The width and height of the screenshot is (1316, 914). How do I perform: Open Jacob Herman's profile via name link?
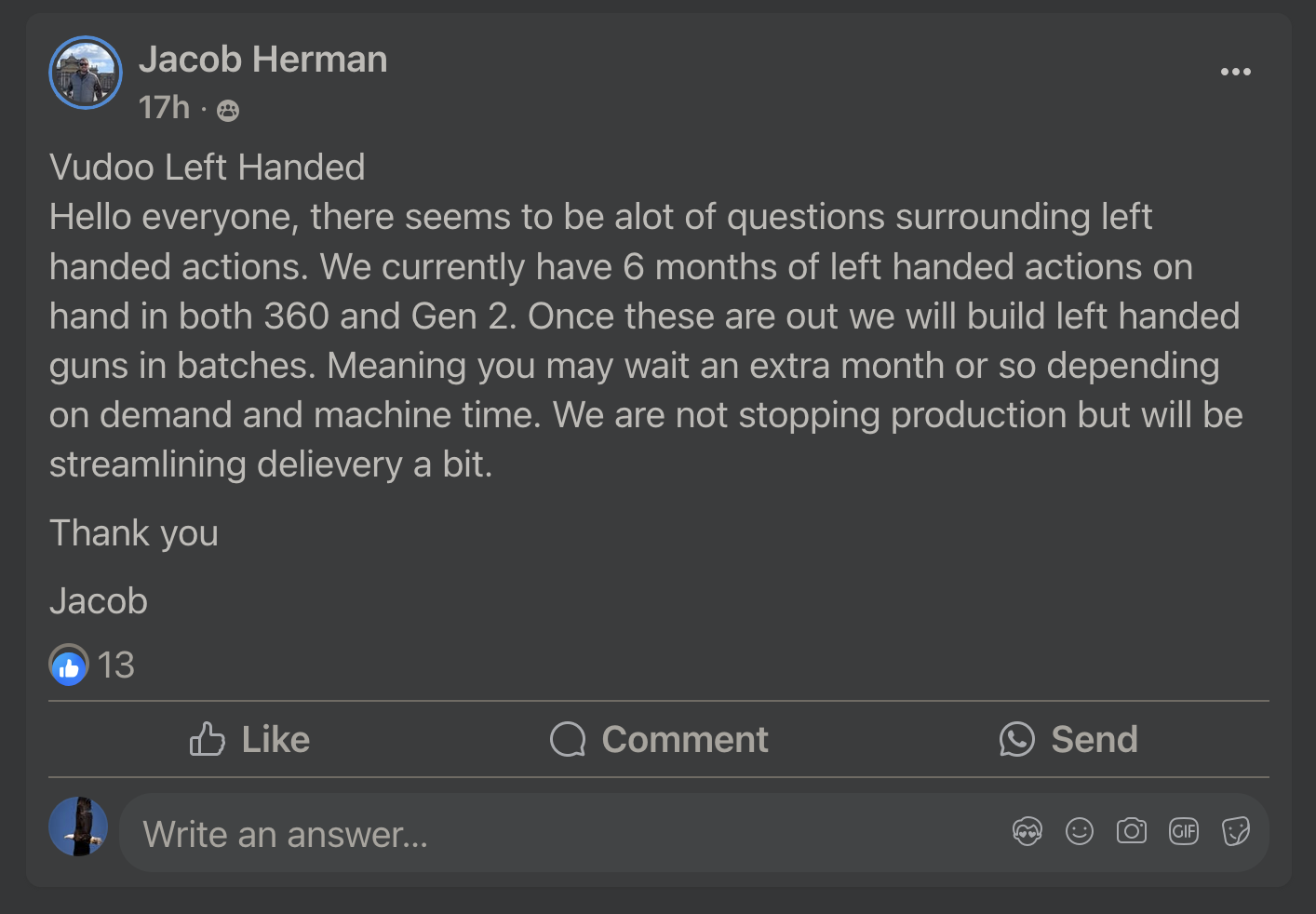tap(263, 60)
